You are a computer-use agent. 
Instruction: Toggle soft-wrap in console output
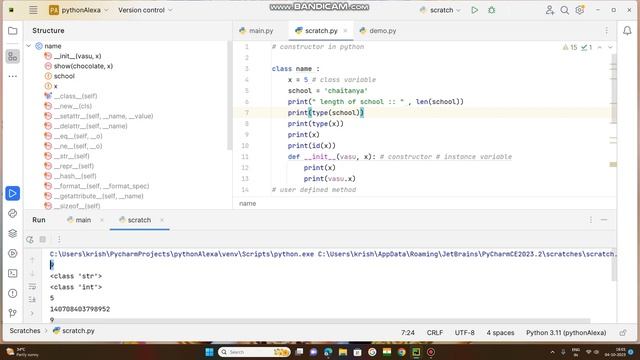point(32,287)
